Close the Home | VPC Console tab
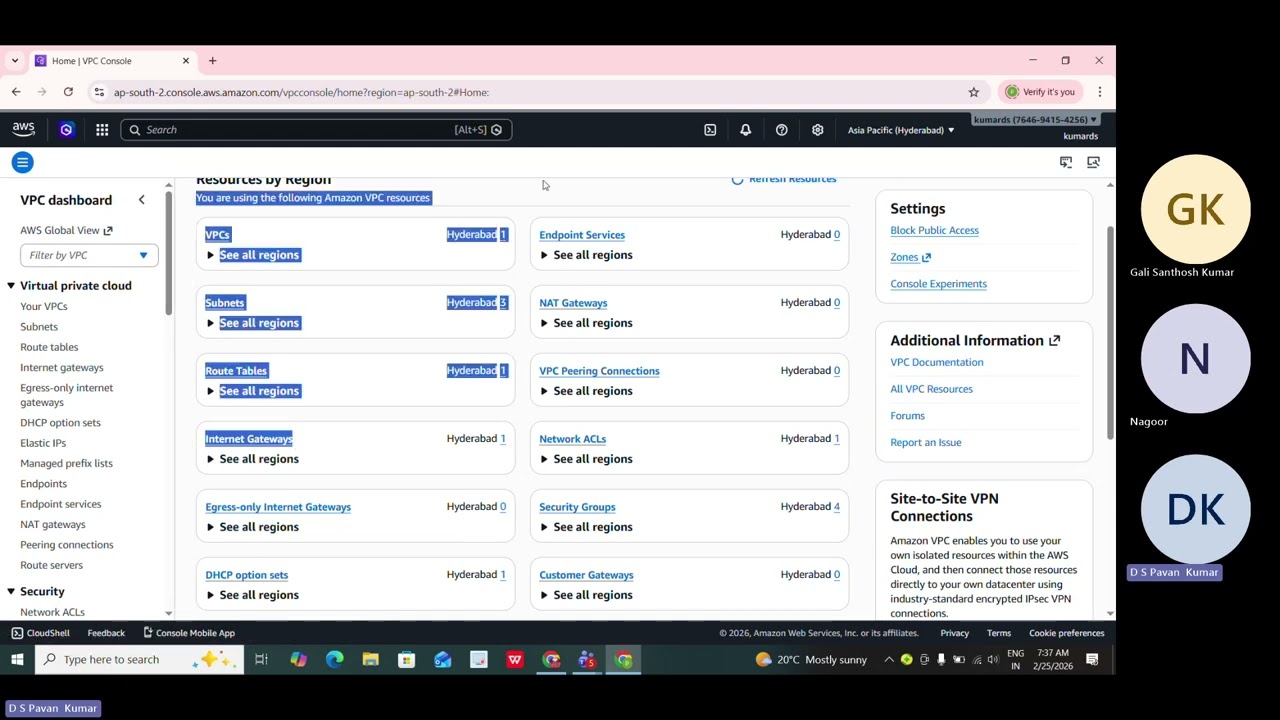The image size is (1280, 720). [185, 61]
